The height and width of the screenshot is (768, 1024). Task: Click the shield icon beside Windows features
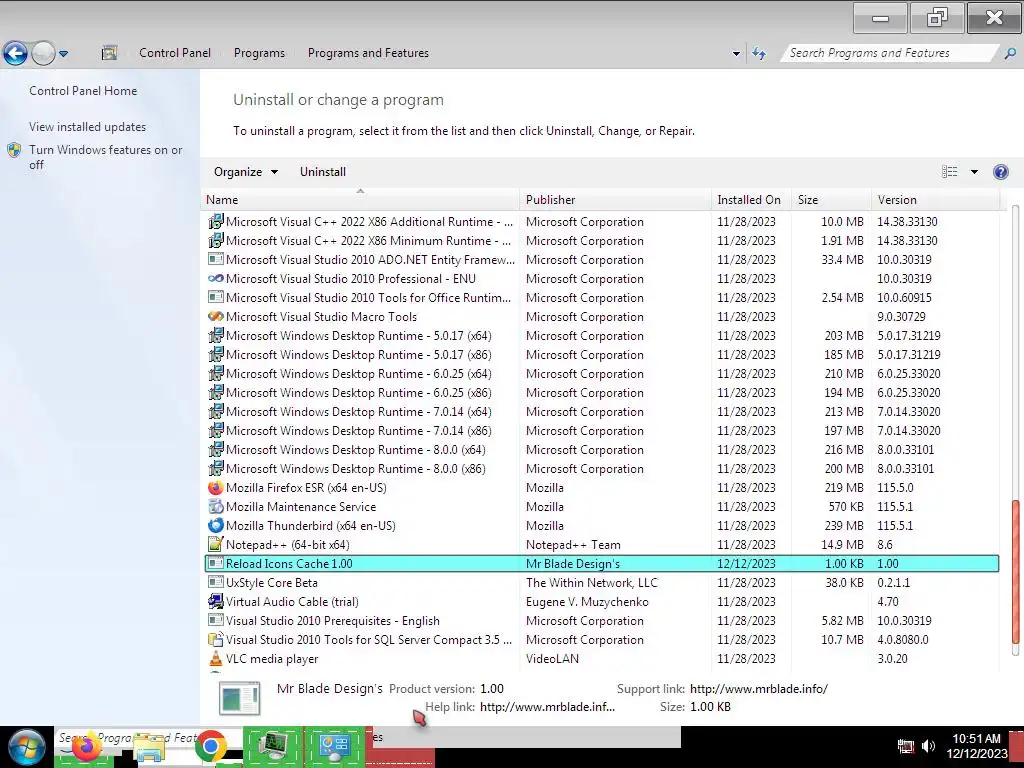[x=14, y=150]
